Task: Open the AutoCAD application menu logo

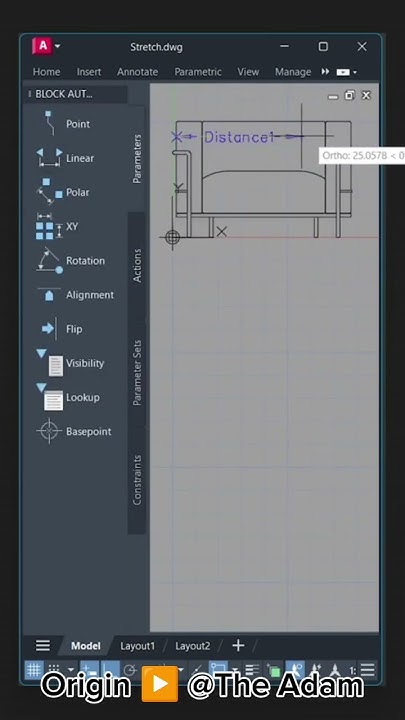Action: click(x=43, y=46)
